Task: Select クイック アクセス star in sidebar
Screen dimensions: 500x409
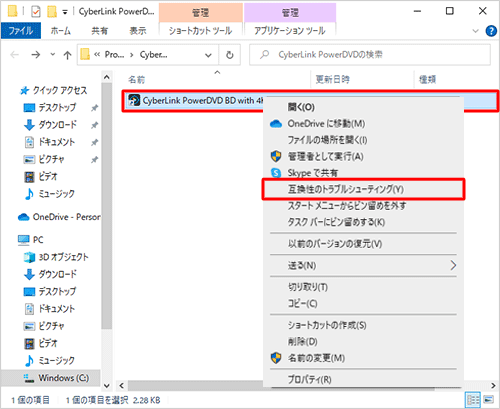Action: [x=24, y=90]
